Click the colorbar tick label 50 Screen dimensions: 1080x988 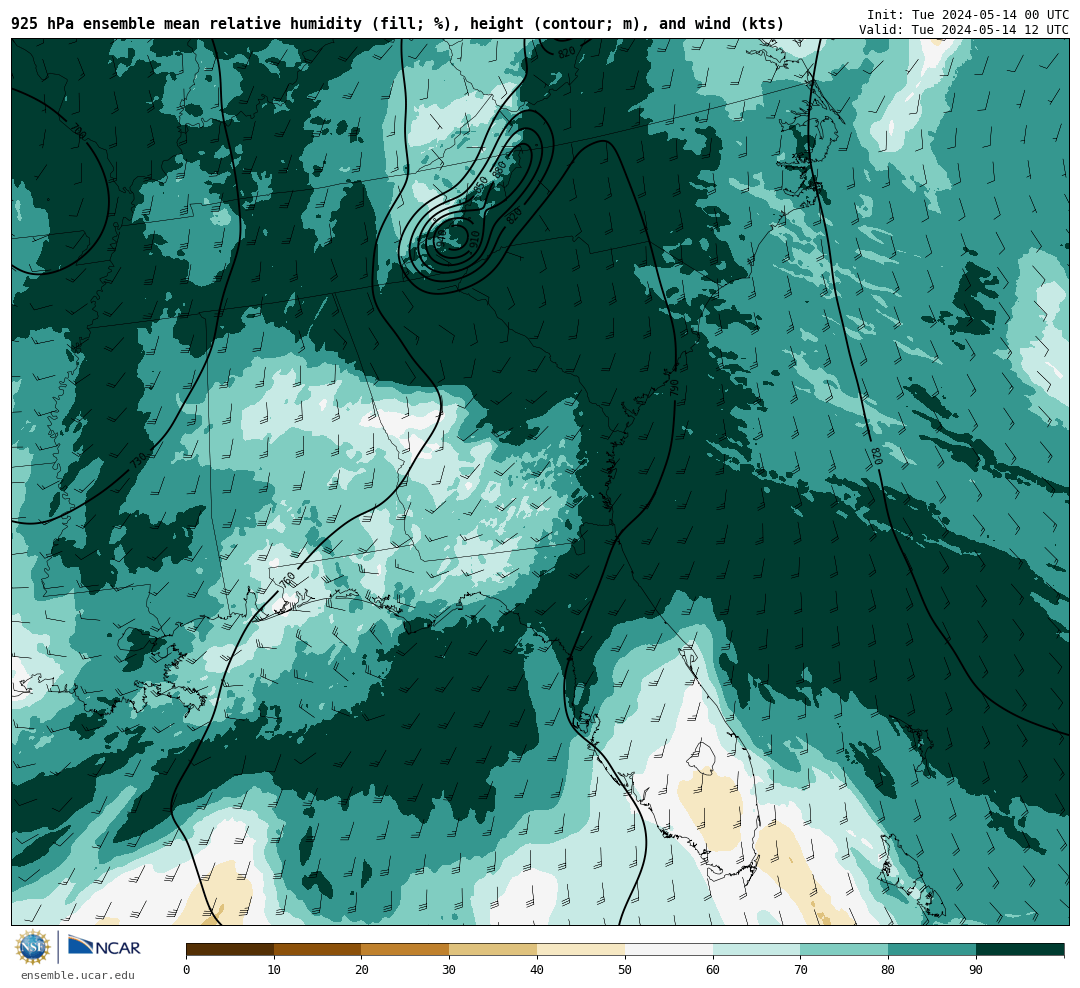[625, 970]
